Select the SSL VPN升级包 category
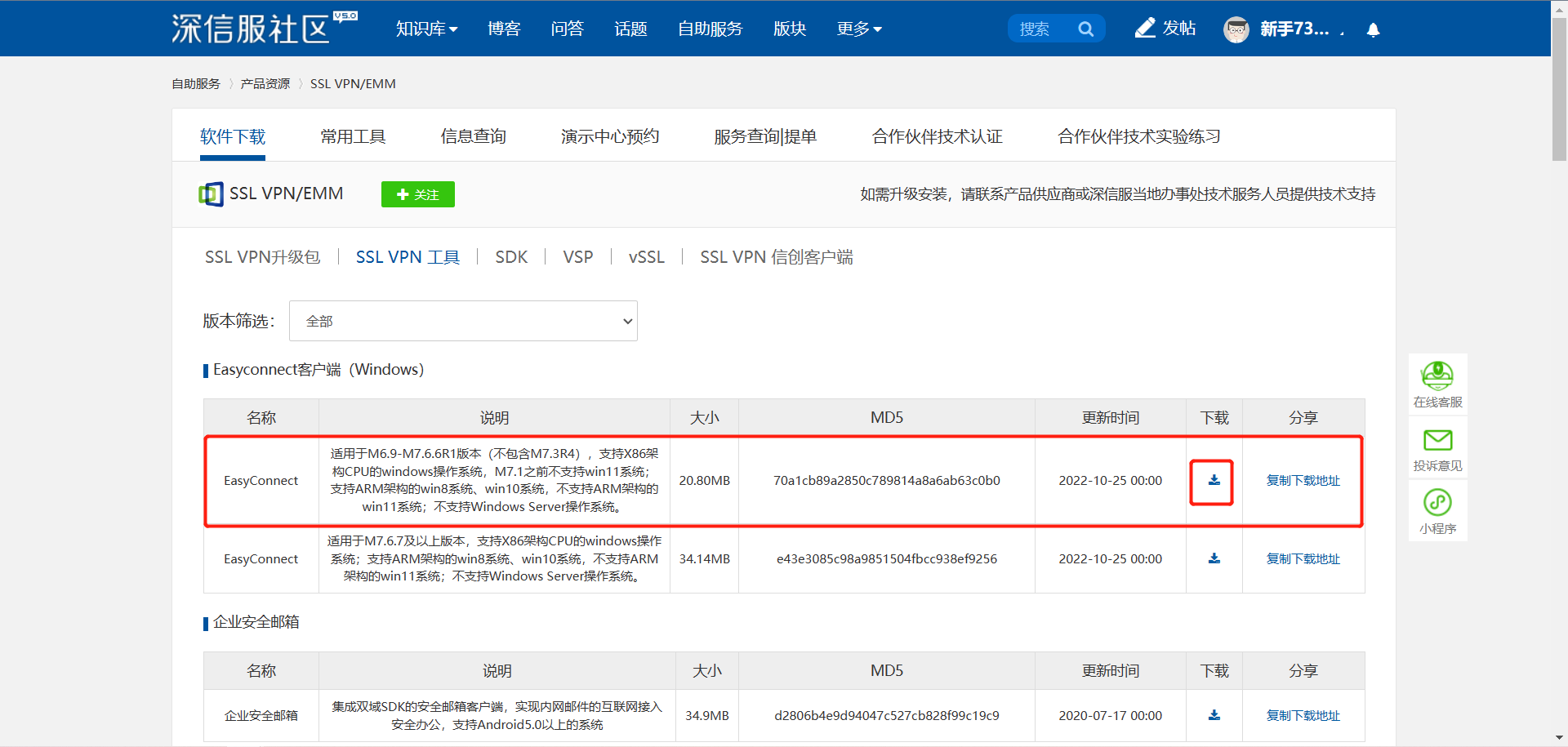 point(262,257)
